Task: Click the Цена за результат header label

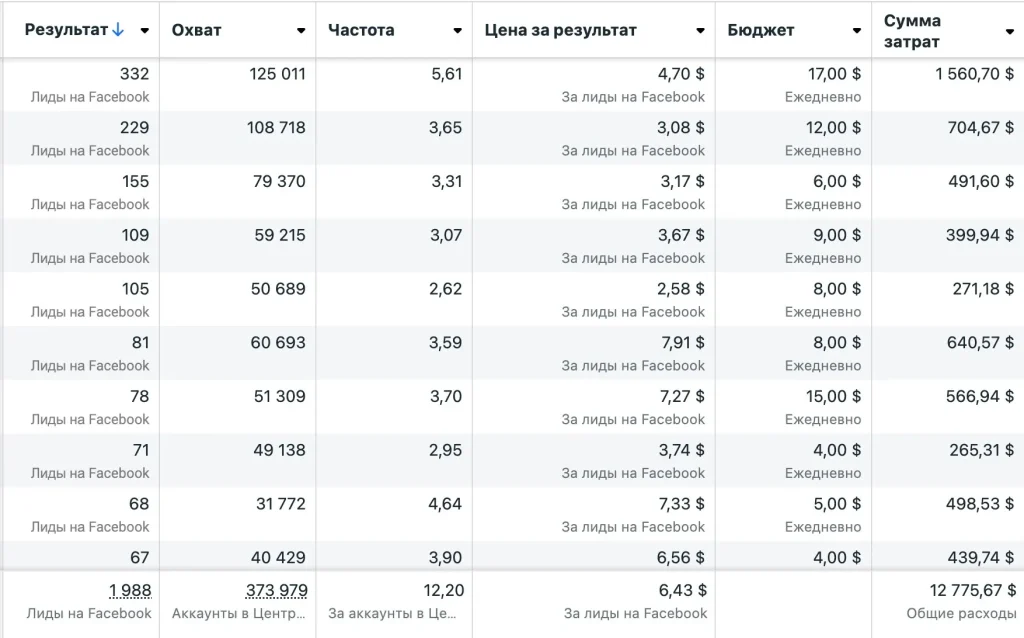Action: [560, 30]
